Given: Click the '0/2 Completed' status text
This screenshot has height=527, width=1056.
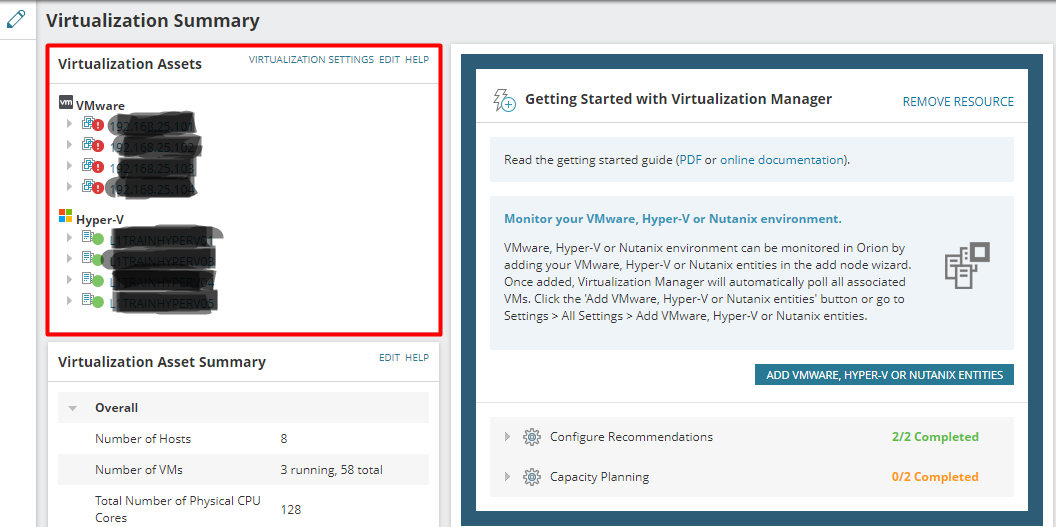Looking at the screenshot, I should [x=935, y=477].
